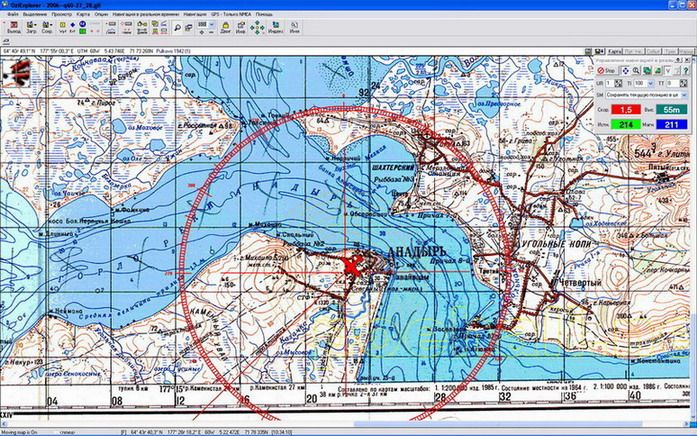Open the Опции menu
The height and width of the screenshot is (436, 697).
[x=101, y=14]
